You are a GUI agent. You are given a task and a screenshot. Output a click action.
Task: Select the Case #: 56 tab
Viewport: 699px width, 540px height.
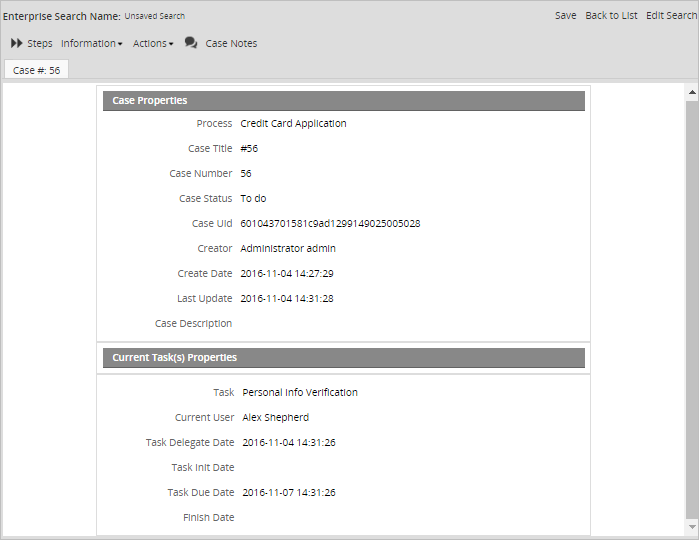[37, 71]
